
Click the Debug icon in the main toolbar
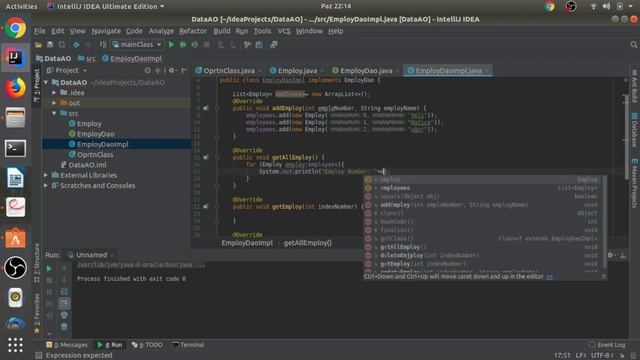point(183,44)
